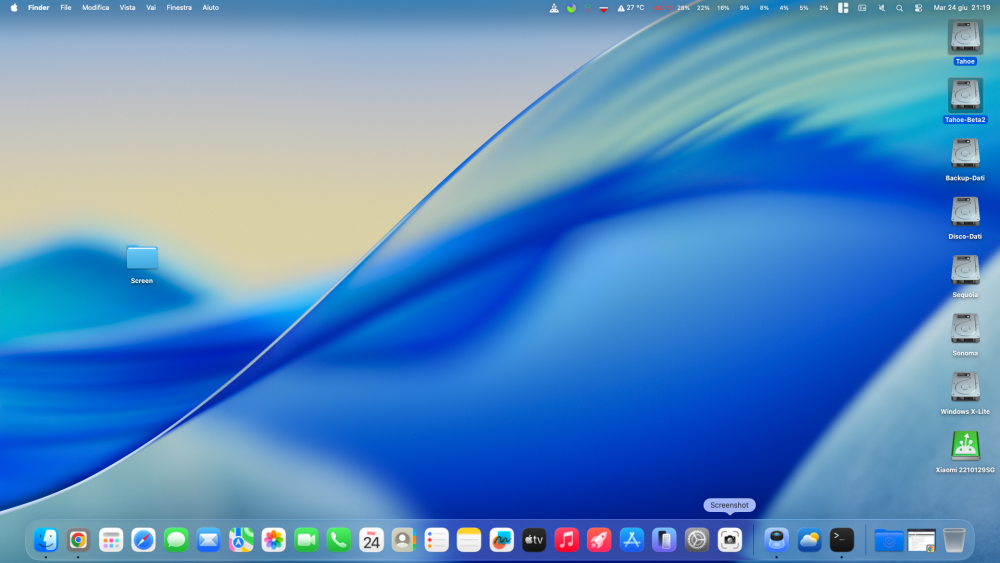
Task: Open the Finestra menu
Action: click(179, 8)
